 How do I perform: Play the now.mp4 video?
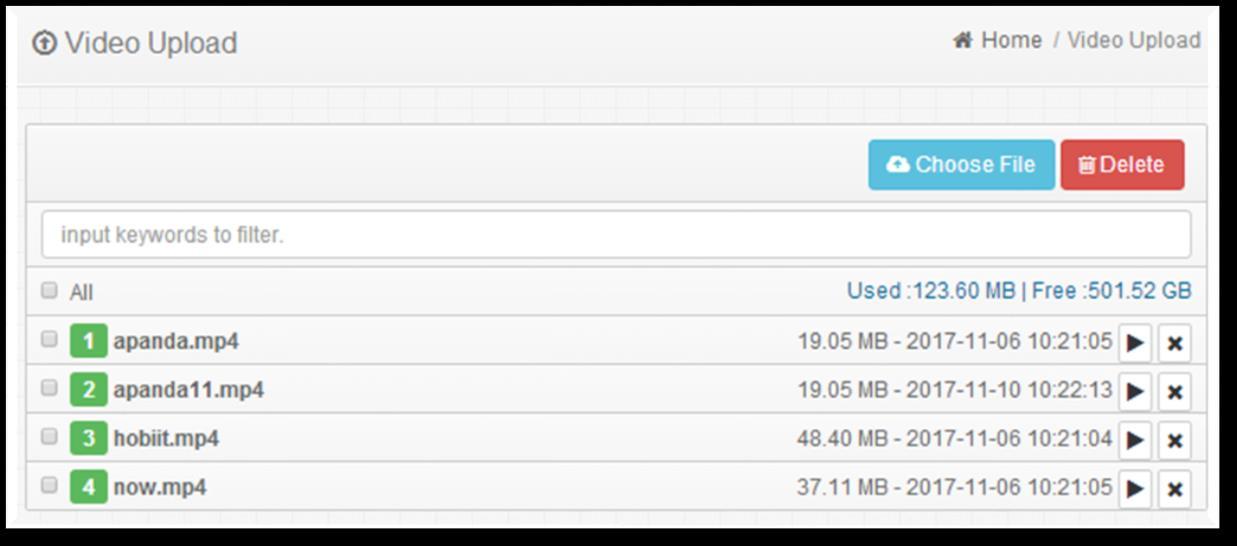(x=1135, y=488)
